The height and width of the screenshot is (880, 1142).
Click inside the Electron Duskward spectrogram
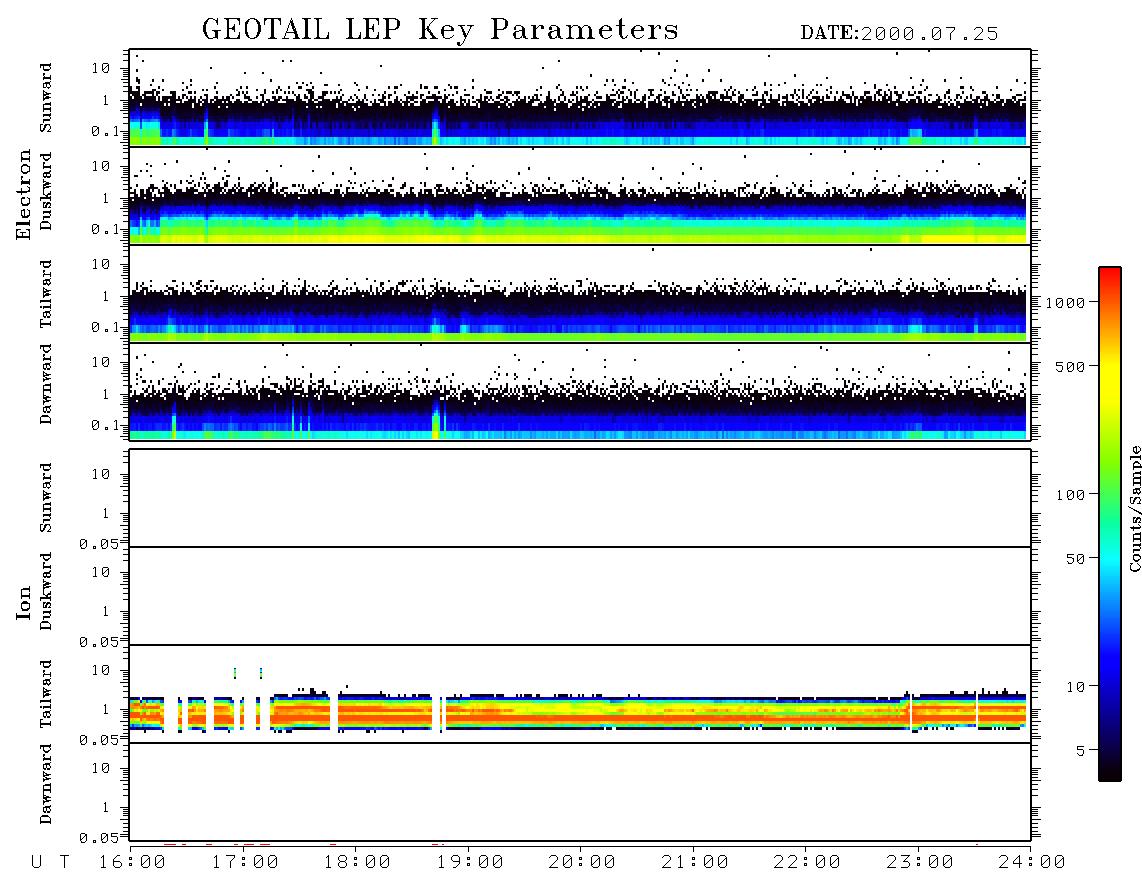pos(580,195)
